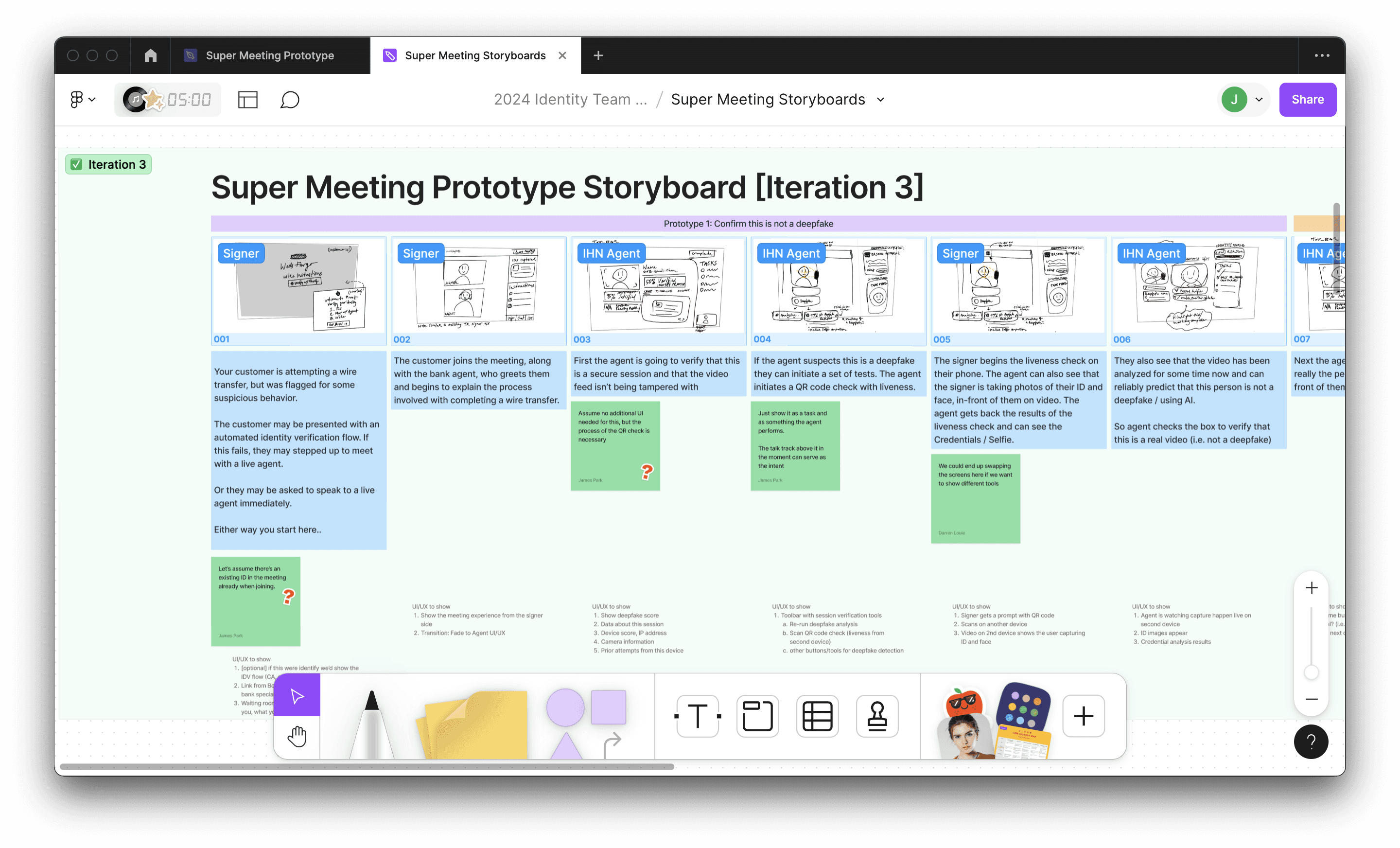Expand the Figma main menu dropdown
This screenshot has width=1400, height=848.
[x=82, y=100]
